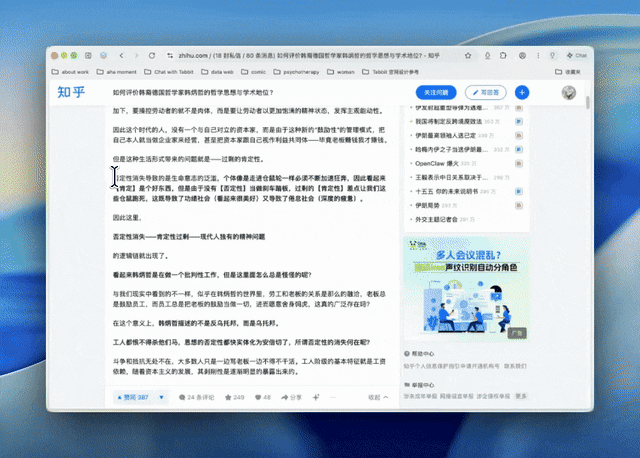Click the lightbulb icon in browser toolbar

(552, 56)
